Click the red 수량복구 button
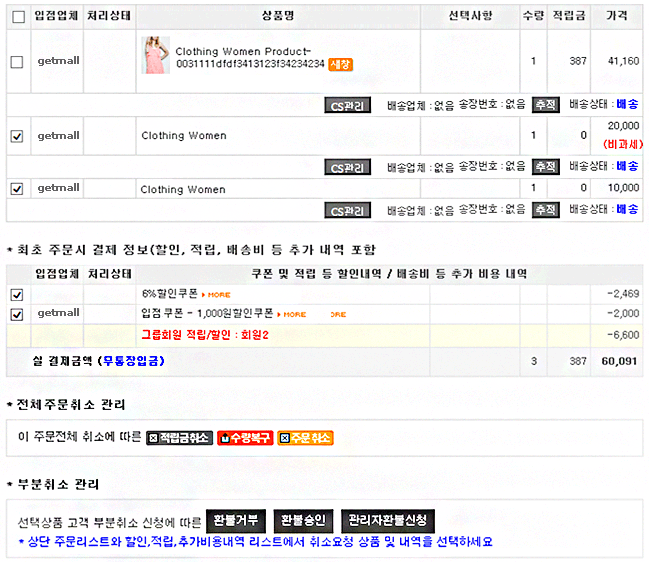The width and height of the screenshot is (650, 562). click(x=244, y=438)
